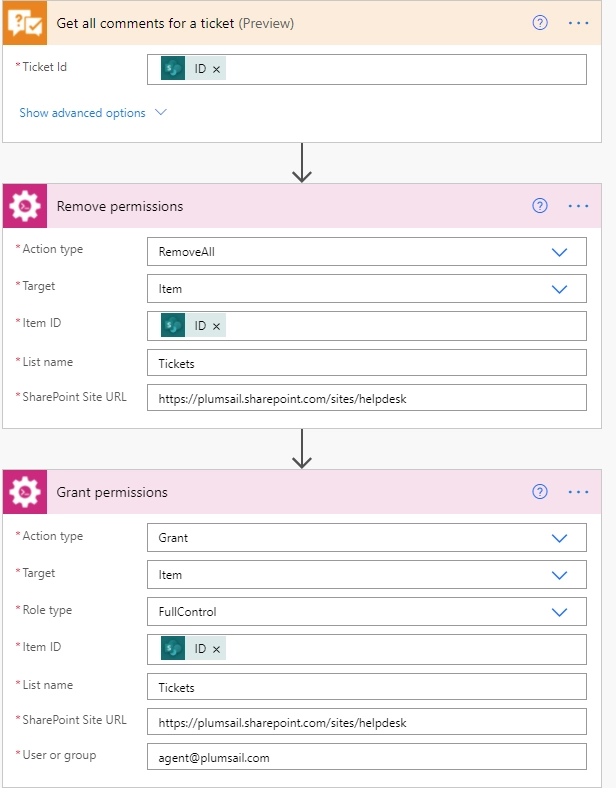Remove the ID token from Ticket Id
The width and height of the screenshot is (616, 788).
[x=217, y=69]
